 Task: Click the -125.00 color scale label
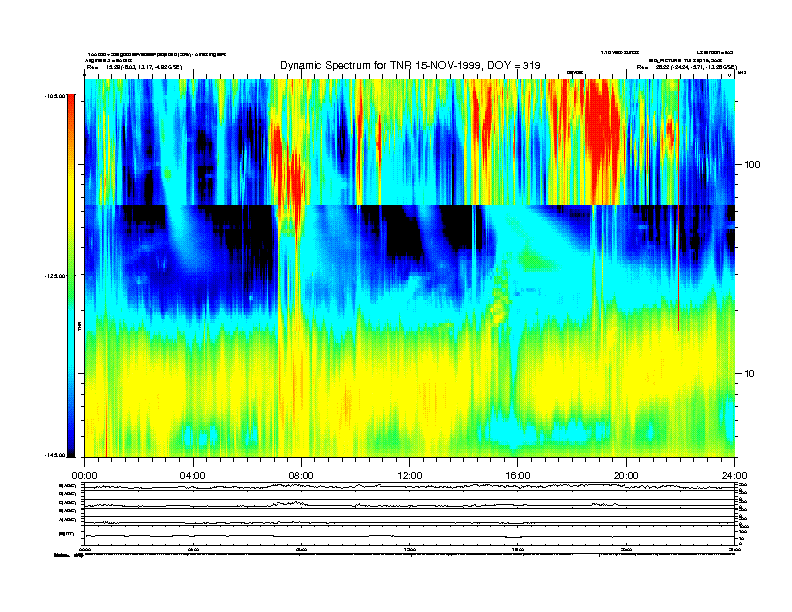tap(55, 276)
